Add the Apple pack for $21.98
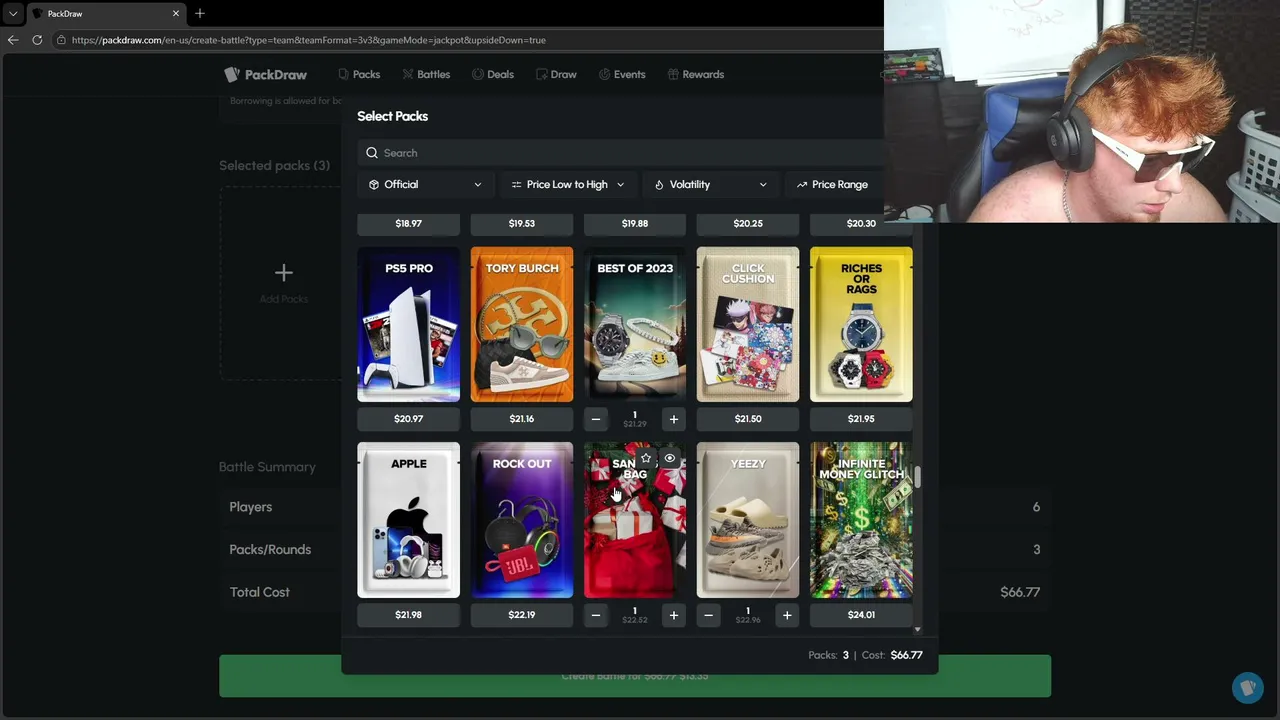1280x720 pixels. click(408, 615)
